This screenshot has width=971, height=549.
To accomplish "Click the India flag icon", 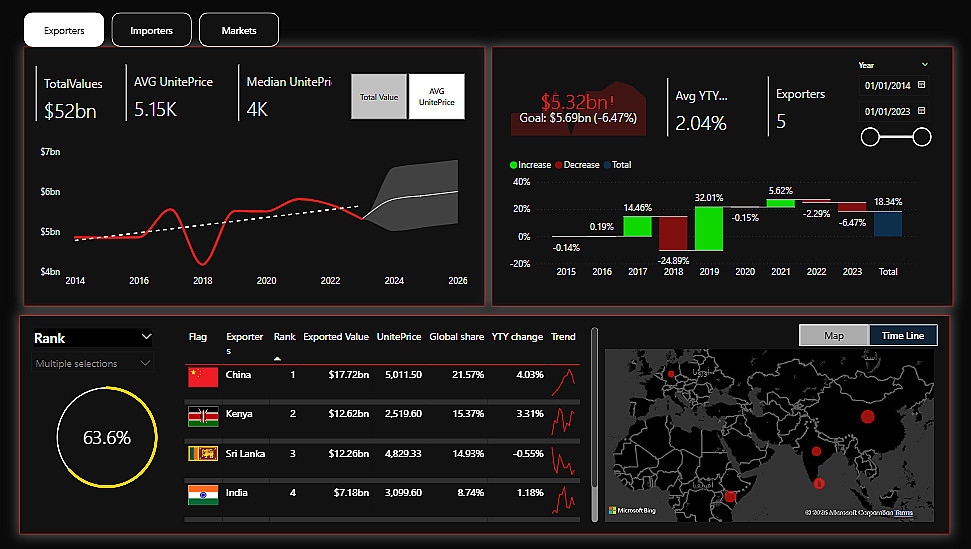I will point(203,495).
